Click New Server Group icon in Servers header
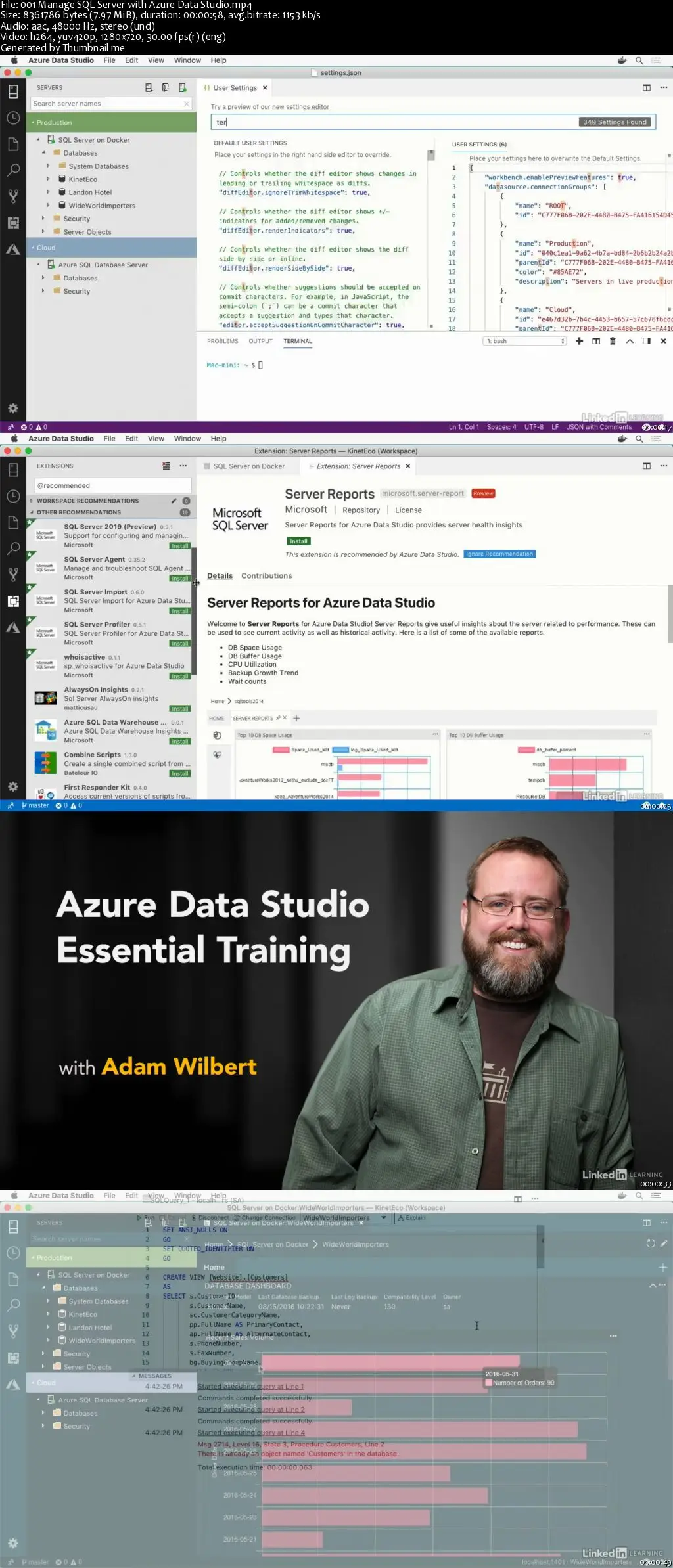 [166, 87]
